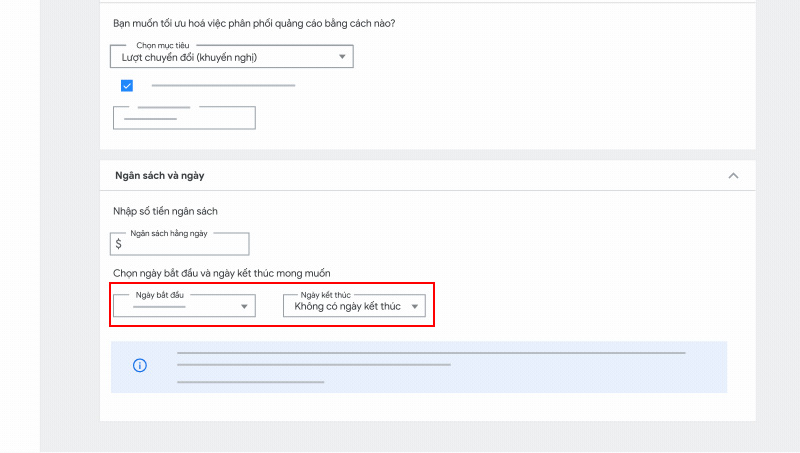
Task: Open the 'Chọn mục tiêu' dropdown
Action: click(x=231, y=57)
